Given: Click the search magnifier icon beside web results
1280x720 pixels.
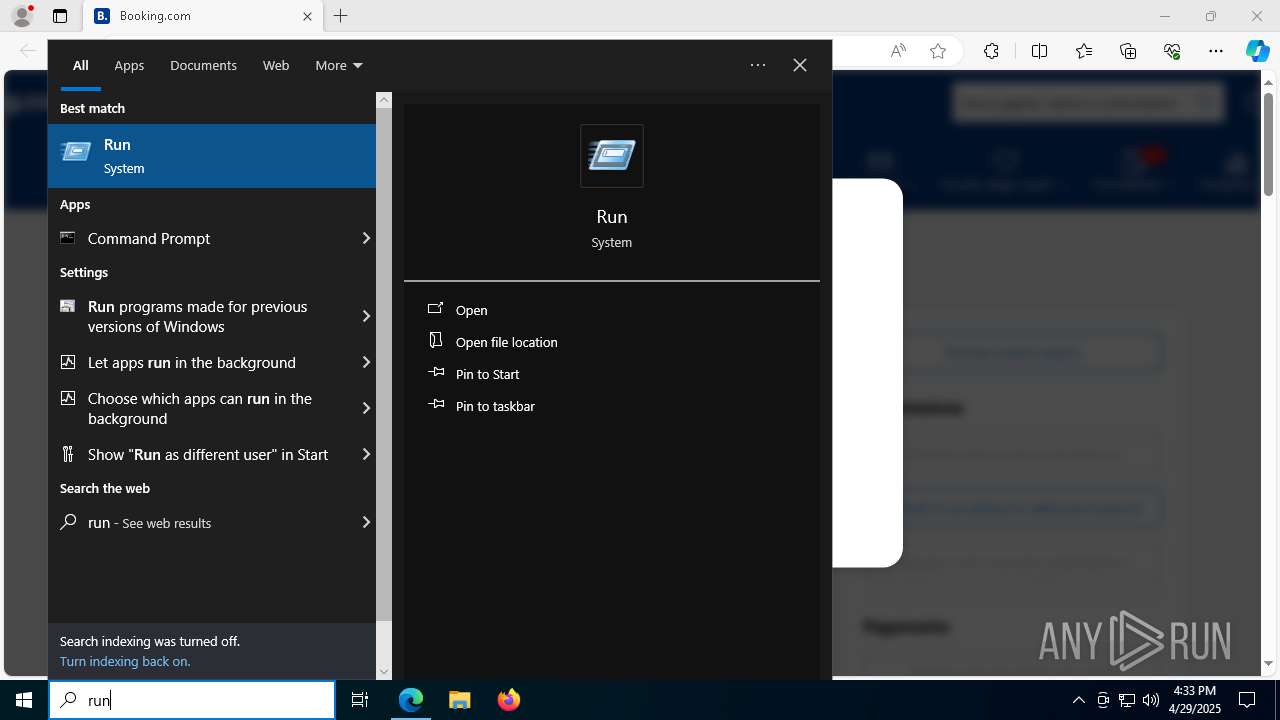Looking at the screenshot, I should coord(68,522).
